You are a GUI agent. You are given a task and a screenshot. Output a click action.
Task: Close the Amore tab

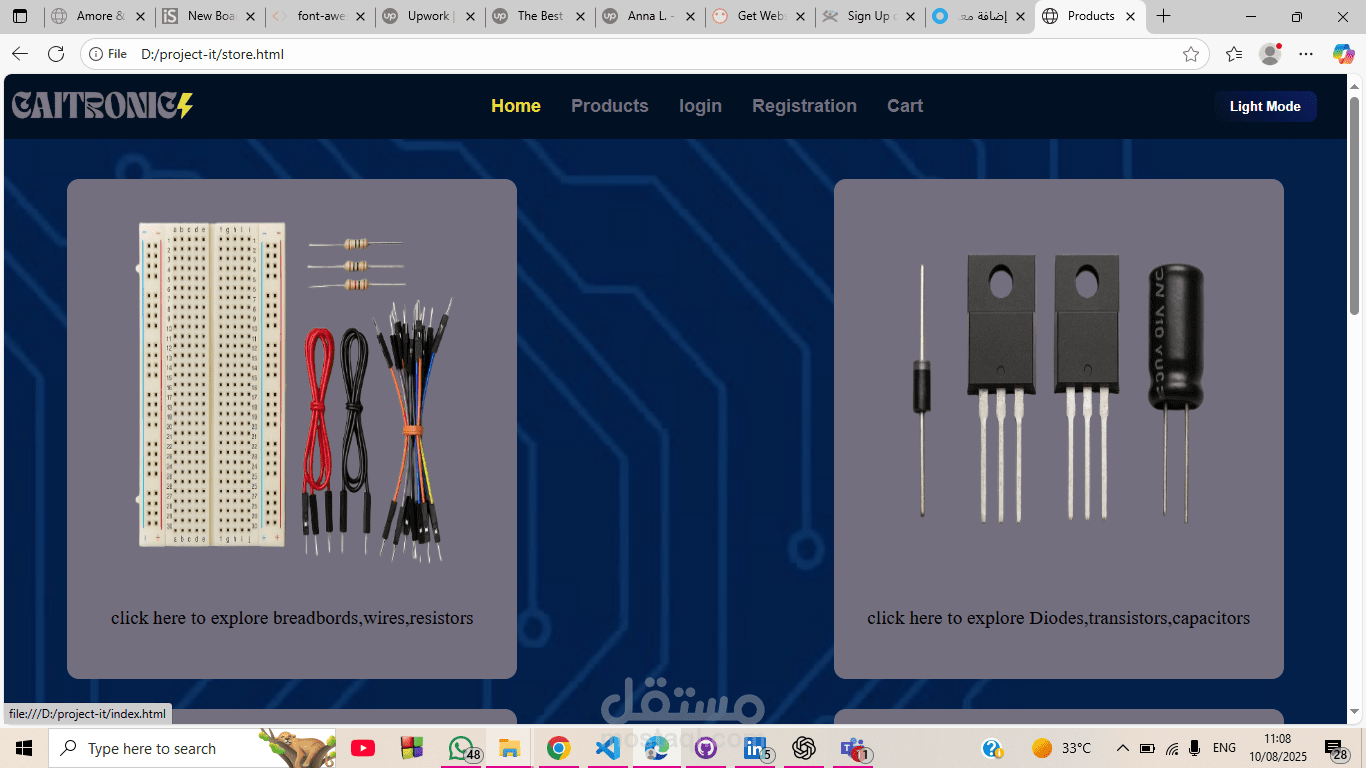(x=140, y=16)
